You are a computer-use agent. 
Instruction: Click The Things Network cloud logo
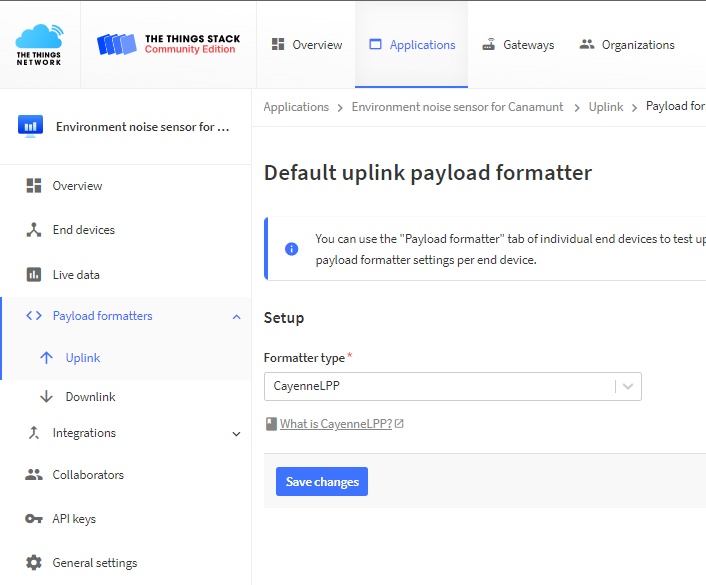pos(39,45)
